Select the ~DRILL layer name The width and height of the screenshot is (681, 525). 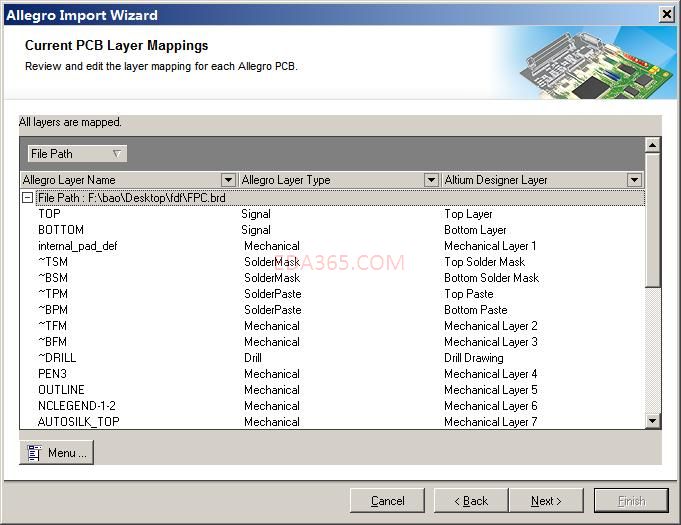pyautogui.click(x=57, y=358)
